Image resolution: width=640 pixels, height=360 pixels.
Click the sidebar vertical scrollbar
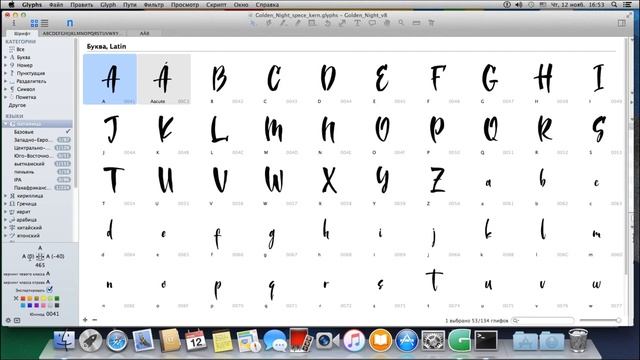click(76, 114)
